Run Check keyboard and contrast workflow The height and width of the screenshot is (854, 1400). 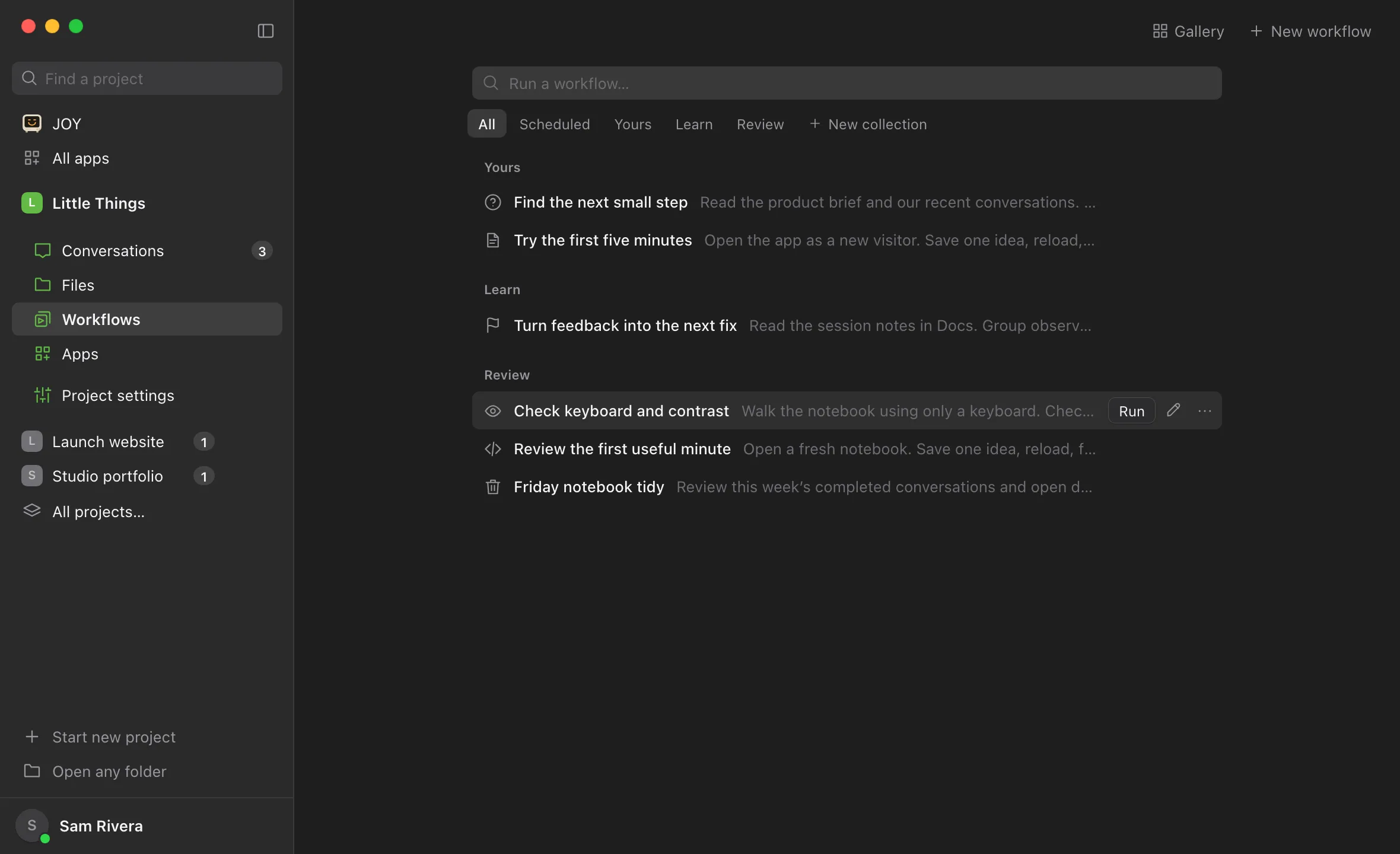pos(1132,411)
